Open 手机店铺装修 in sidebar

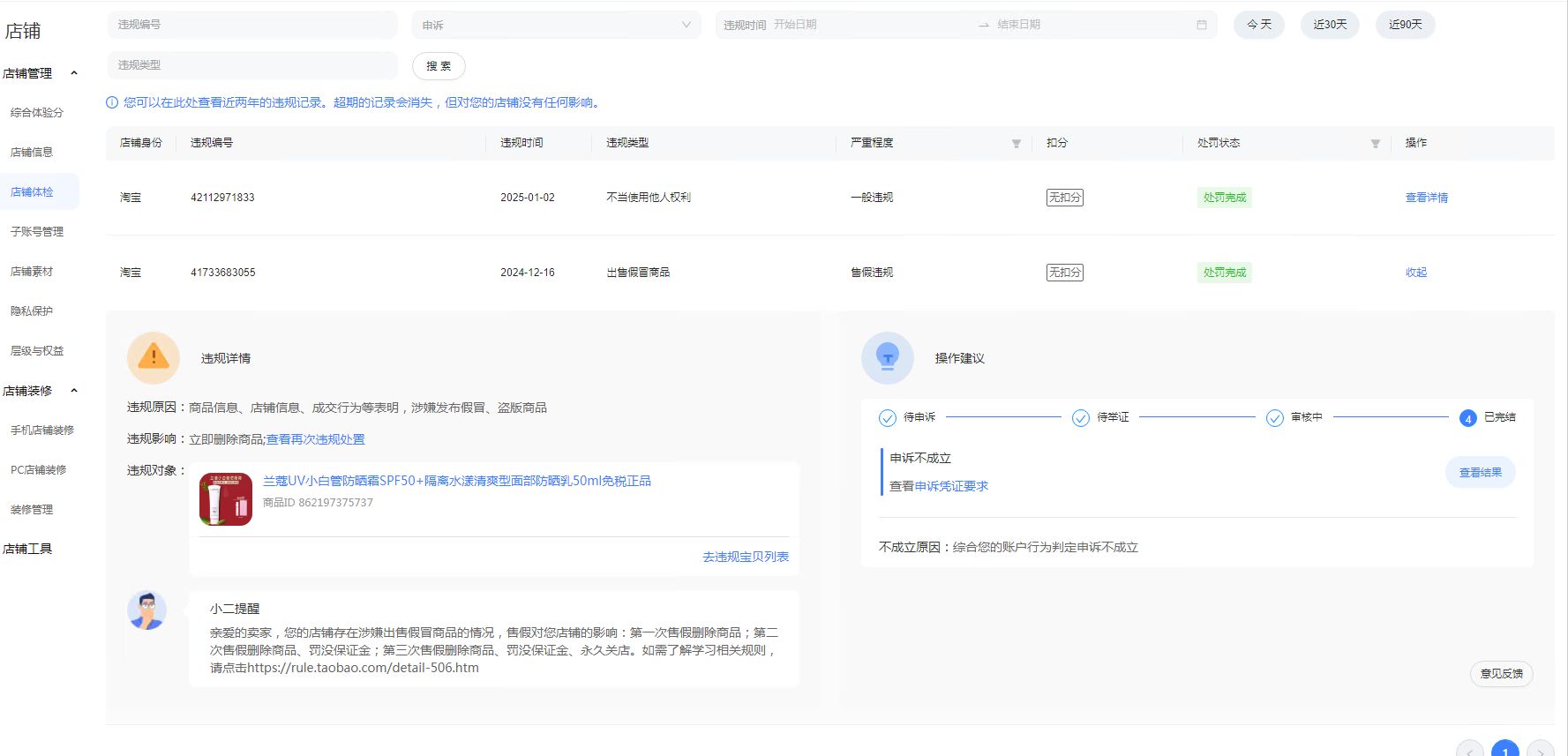[42, 430]
